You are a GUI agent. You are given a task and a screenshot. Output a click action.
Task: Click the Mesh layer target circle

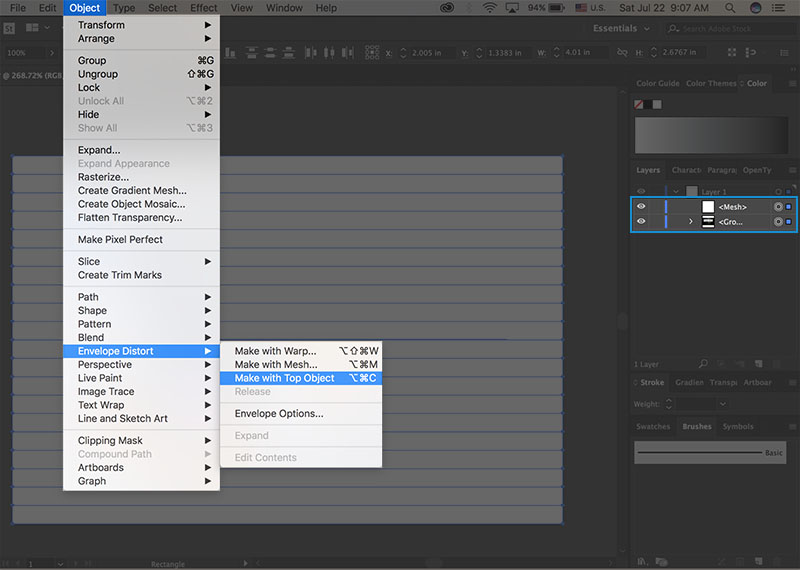(x=778, y=207)
